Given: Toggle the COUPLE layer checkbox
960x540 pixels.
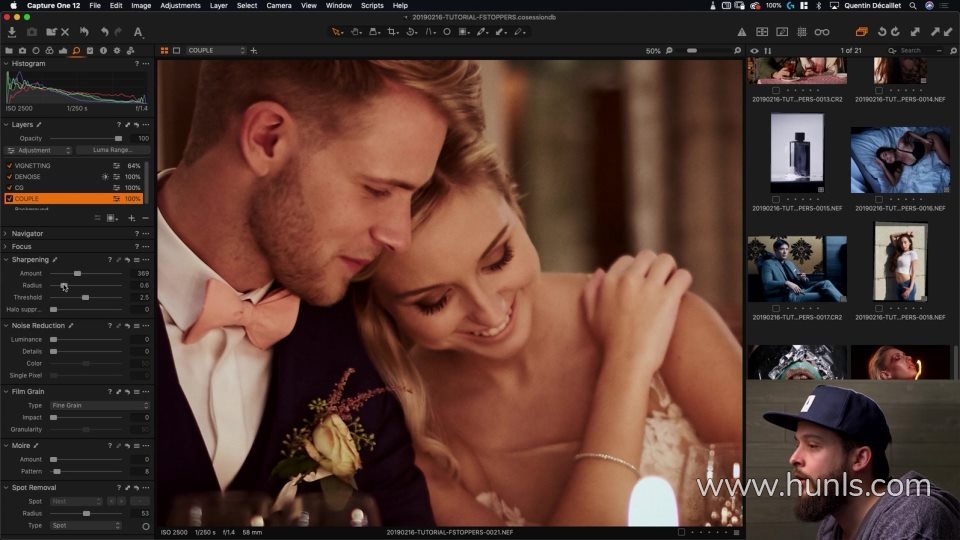Looking at the screenshot, I should (9, 198).
